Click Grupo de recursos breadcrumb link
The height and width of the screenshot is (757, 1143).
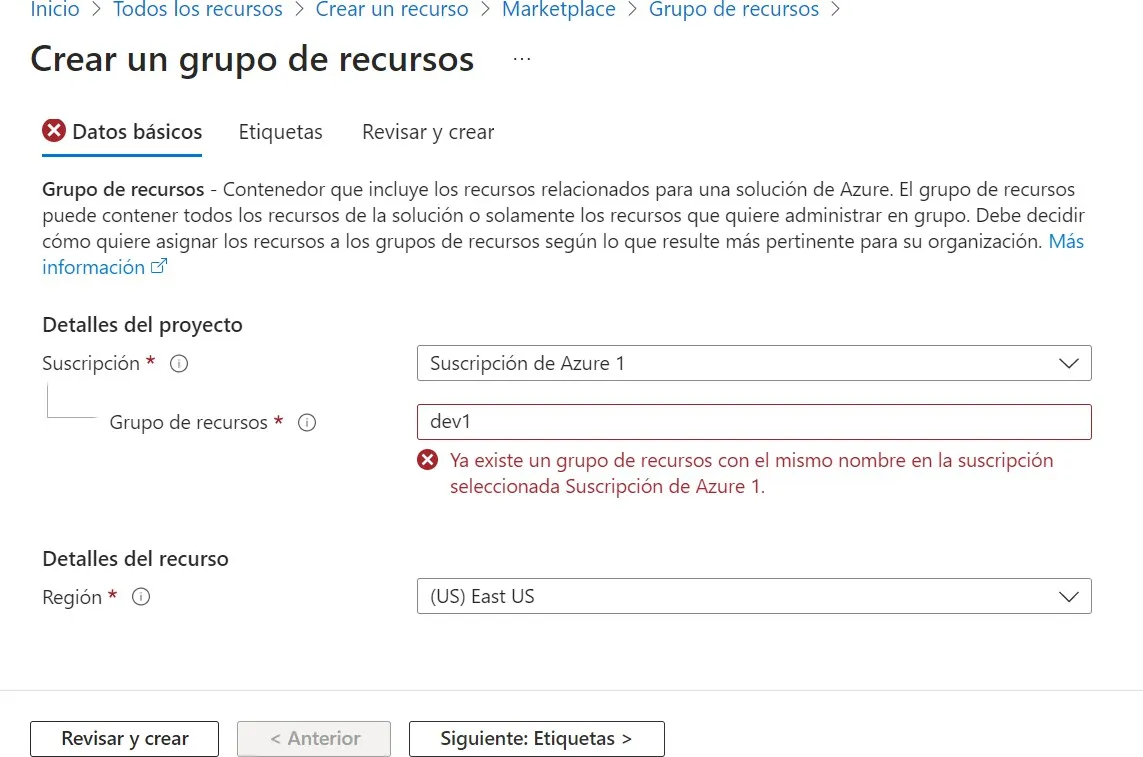(734, 10)
